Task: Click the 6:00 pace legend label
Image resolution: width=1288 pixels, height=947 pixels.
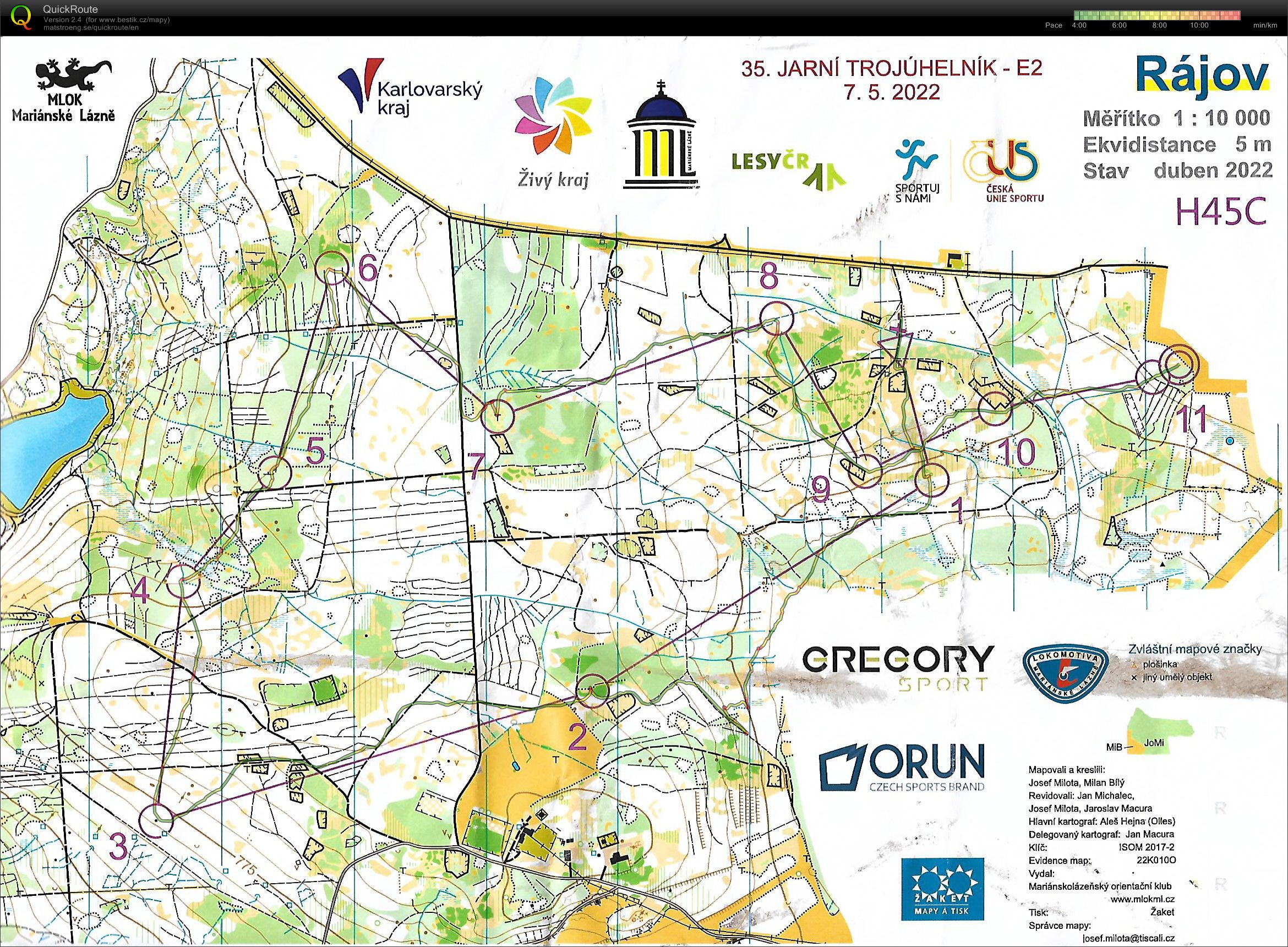Action: tap(1119, 26)
